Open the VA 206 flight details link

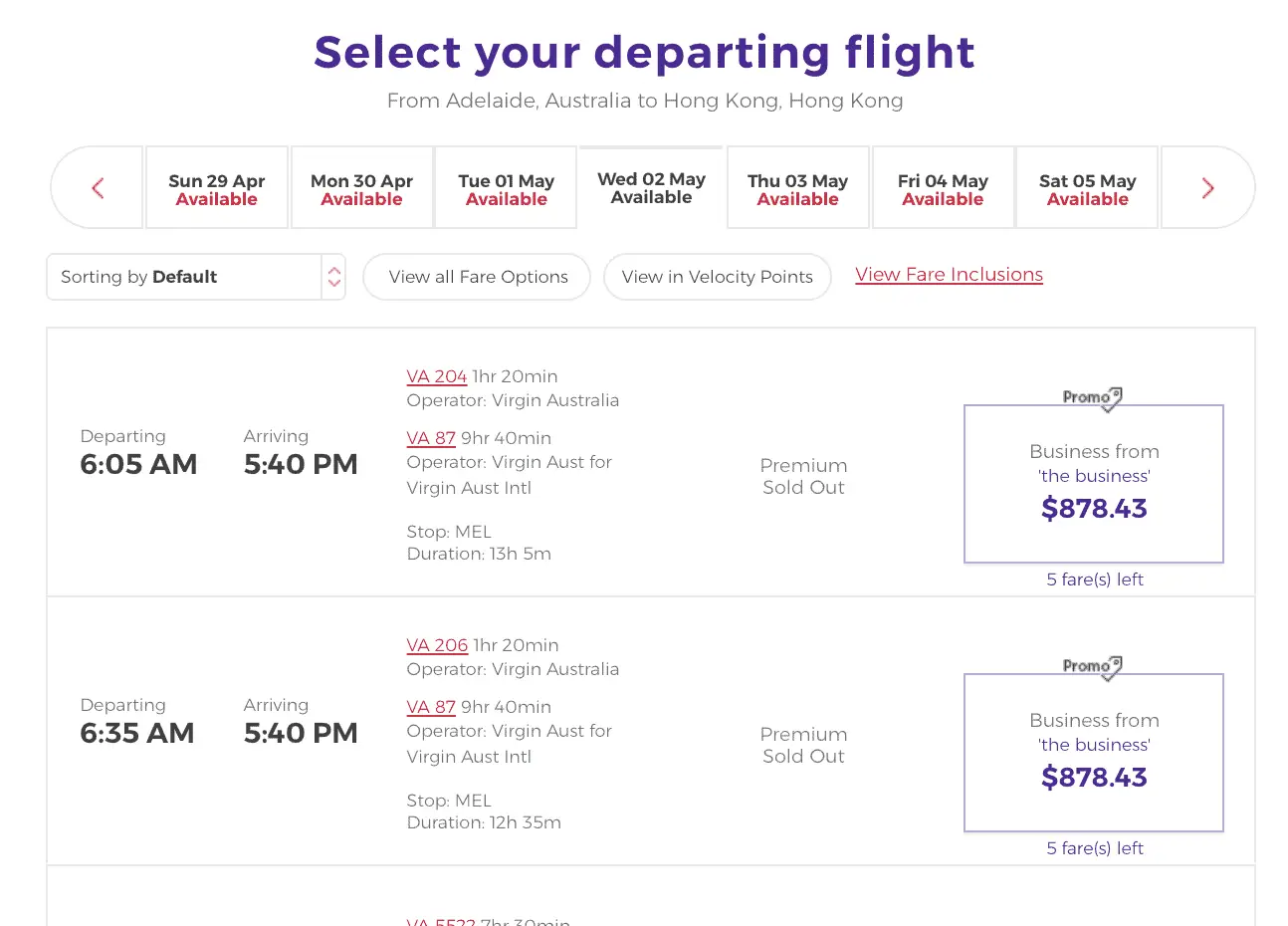pyautogui.click(x=437, y=645)
